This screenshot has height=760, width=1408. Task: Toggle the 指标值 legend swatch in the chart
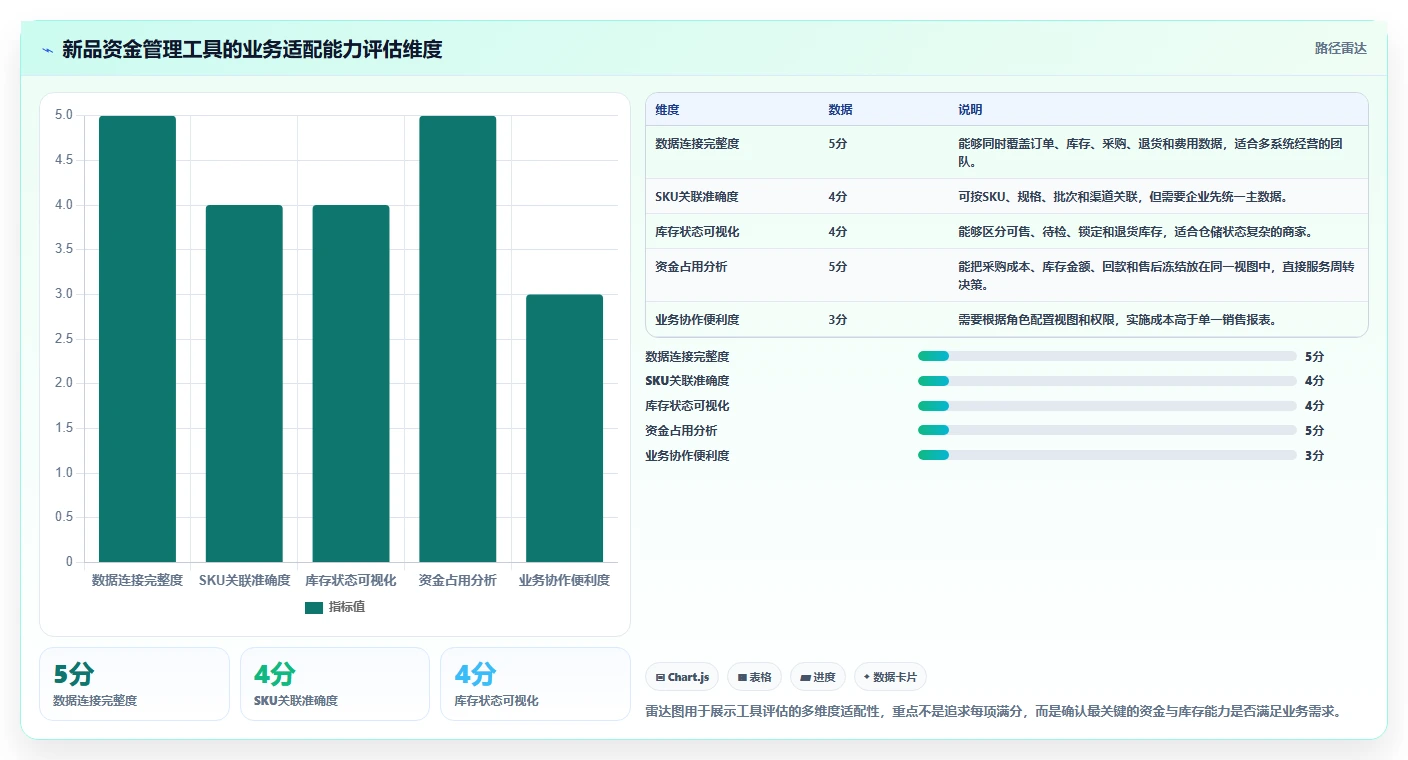[314, 607]
